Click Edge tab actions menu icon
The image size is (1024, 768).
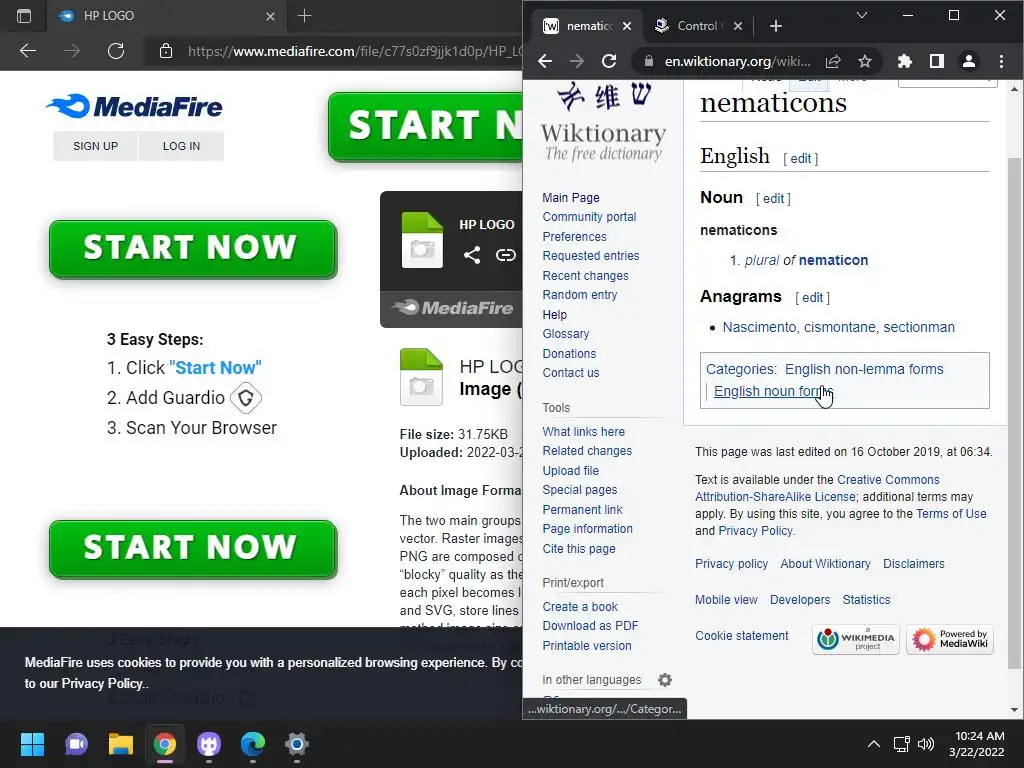tap(24, 16)
